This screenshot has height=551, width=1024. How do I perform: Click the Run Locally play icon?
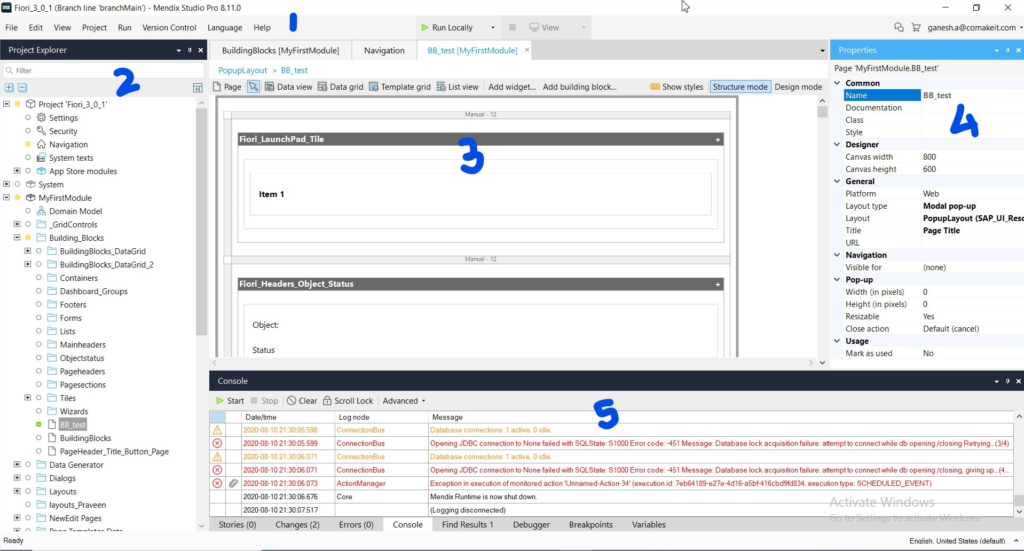point(424,27)
